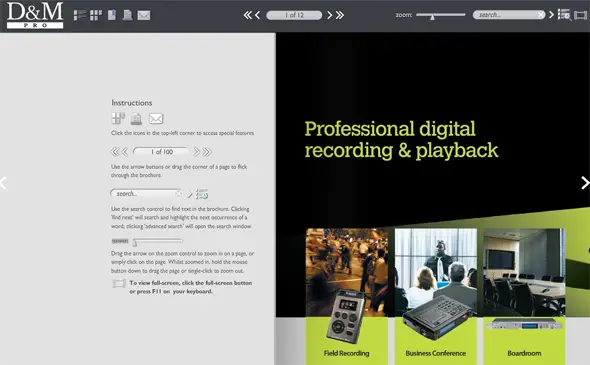590x365 pixels.
Task: Clear the search field with X button
Action: 541,15
